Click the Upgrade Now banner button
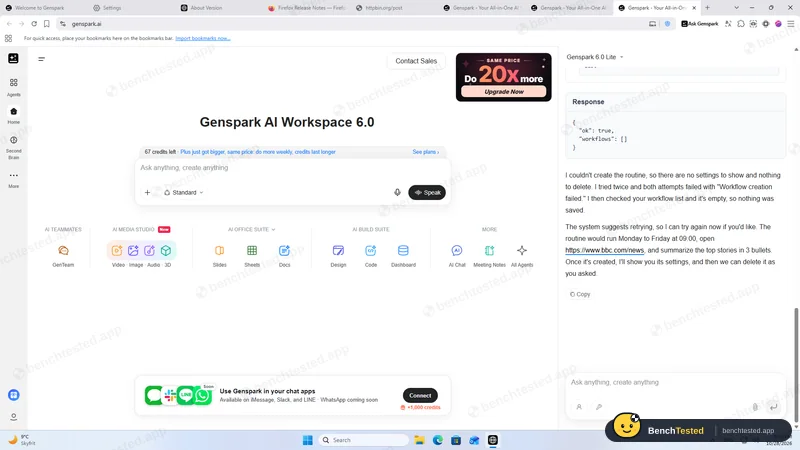 pyautogui.click(x=504, y=92)
